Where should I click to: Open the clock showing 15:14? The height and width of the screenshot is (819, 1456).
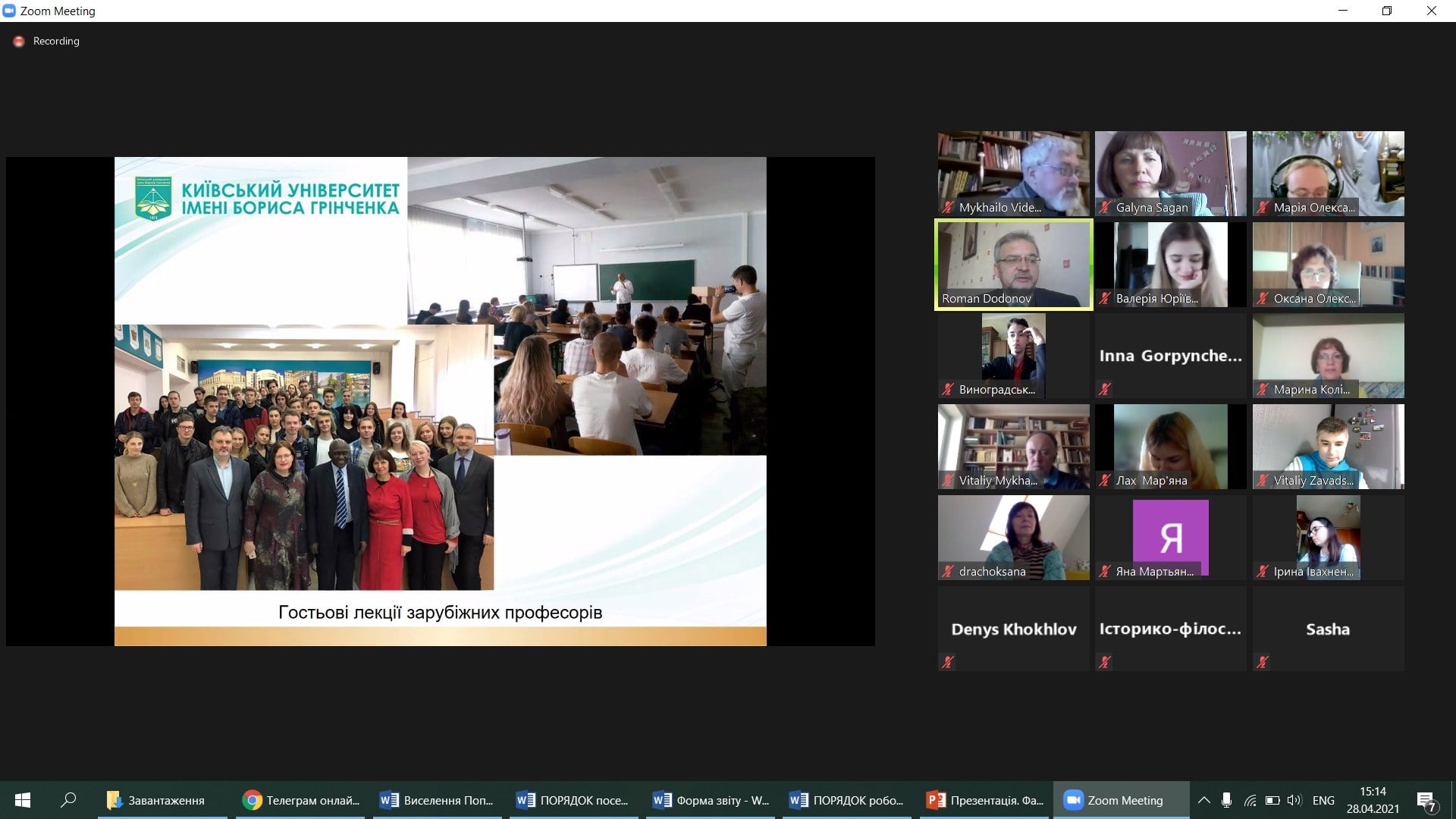pyautogui.click(x=1373, y=800)
